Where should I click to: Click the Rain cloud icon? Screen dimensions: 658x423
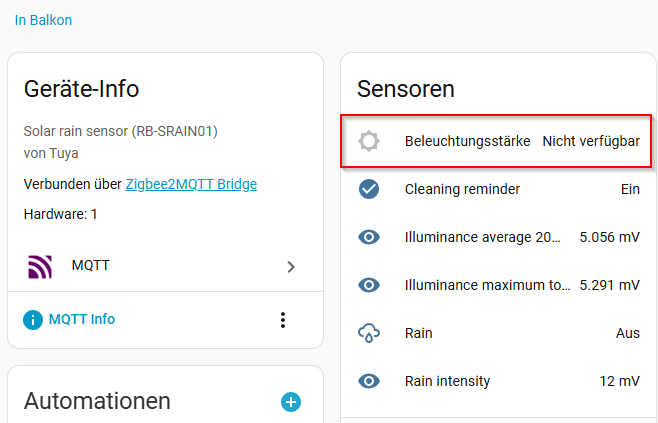tap(369, 333)
